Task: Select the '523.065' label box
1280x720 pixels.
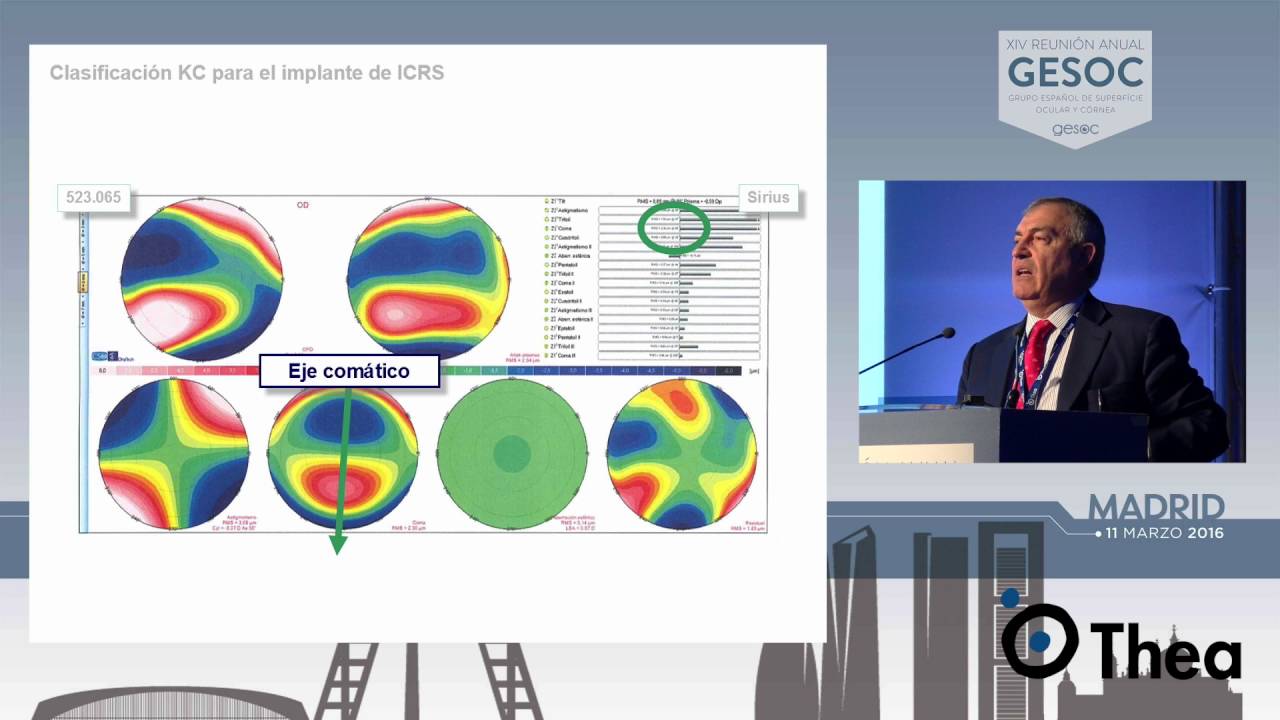Action: pyautogui.click(x=93, y=197)
